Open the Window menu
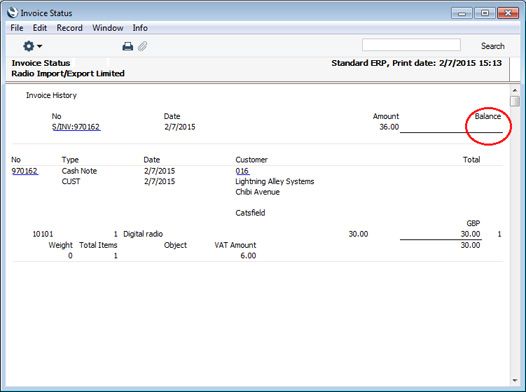The height and width of the screenshot is (392, 526). 108,28
